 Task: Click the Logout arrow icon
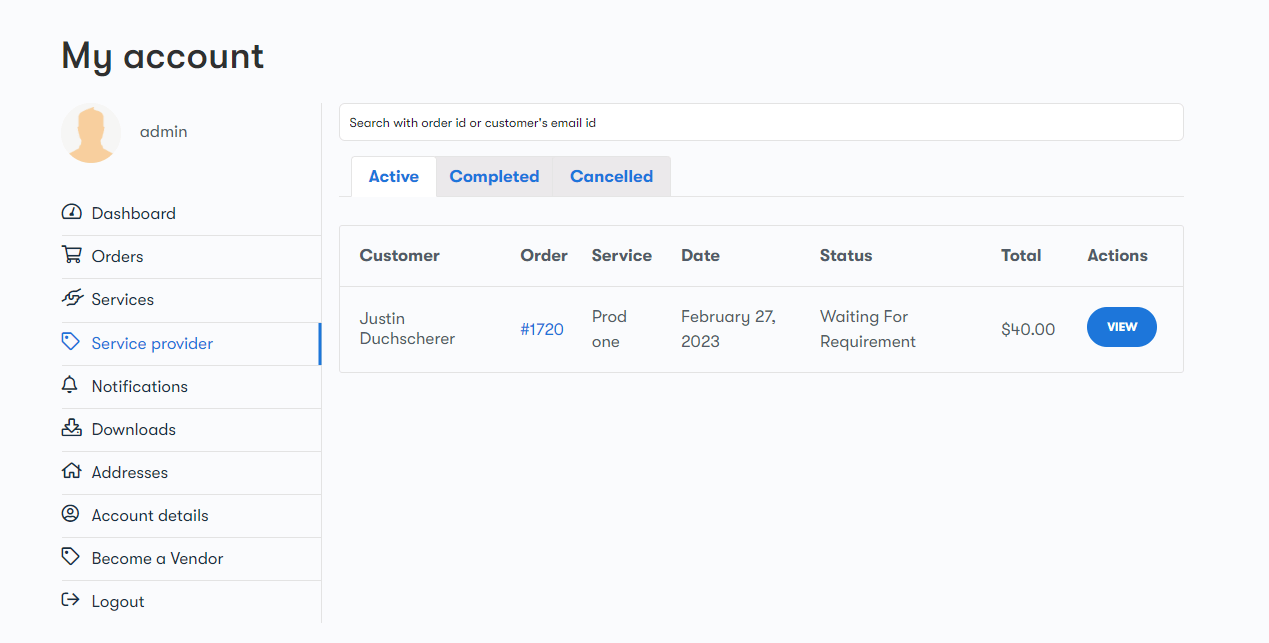coord(71,600)
